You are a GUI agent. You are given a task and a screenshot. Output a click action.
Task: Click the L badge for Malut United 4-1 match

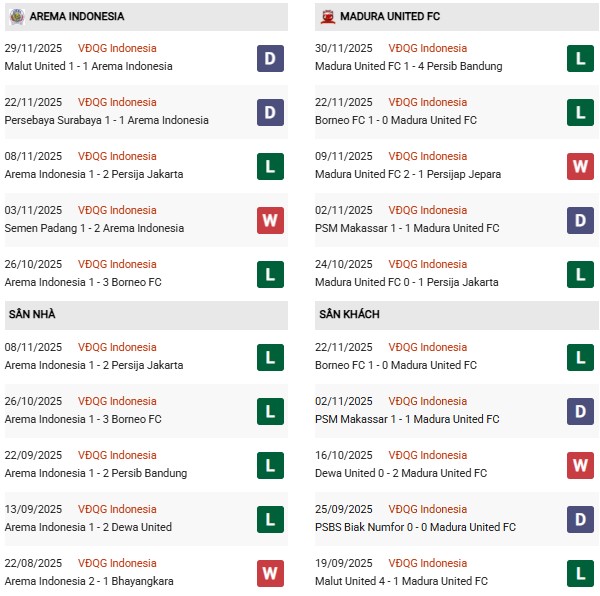pos(581,573)
